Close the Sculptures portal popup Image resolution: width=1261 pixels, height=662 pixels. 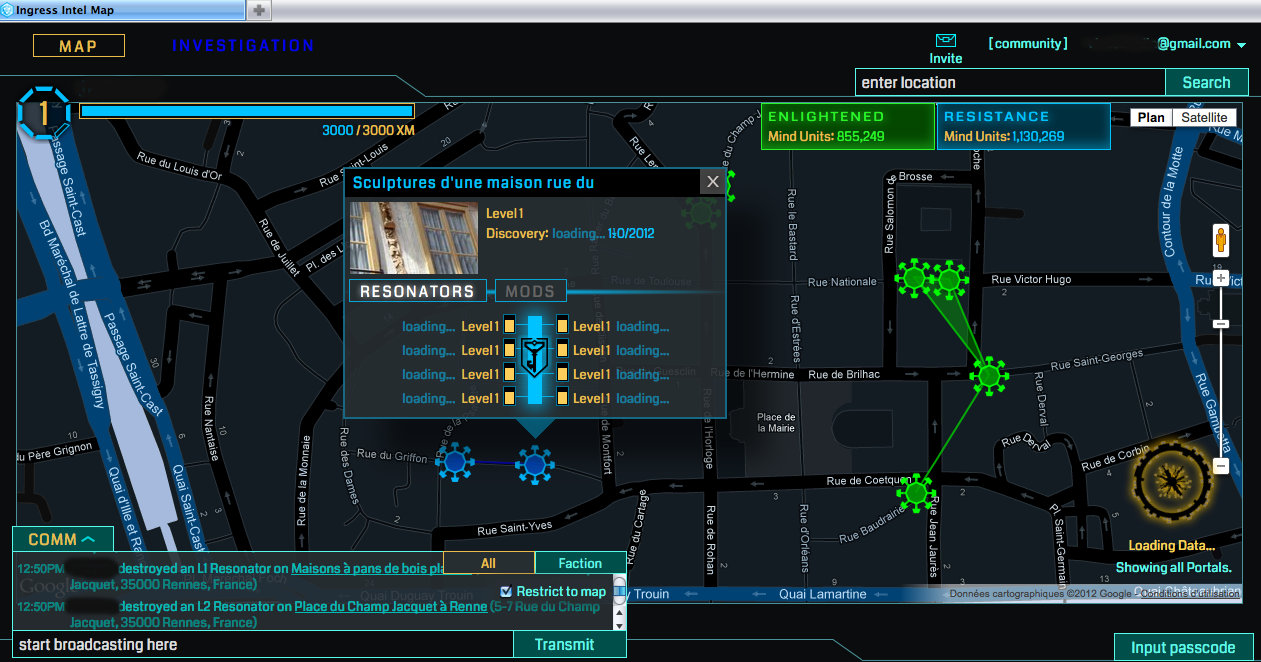[712, 181]
